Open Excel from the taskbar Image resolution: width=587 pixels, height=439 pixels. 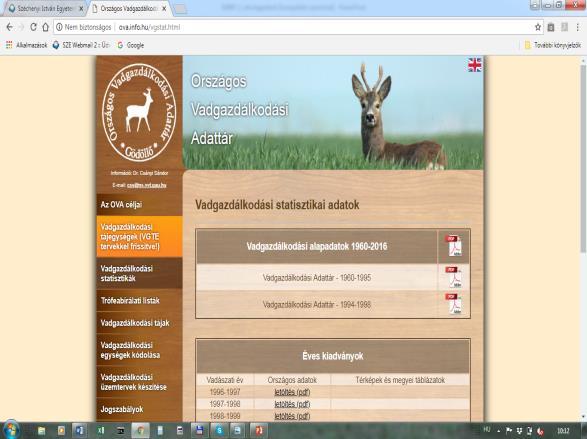(100, 431)
